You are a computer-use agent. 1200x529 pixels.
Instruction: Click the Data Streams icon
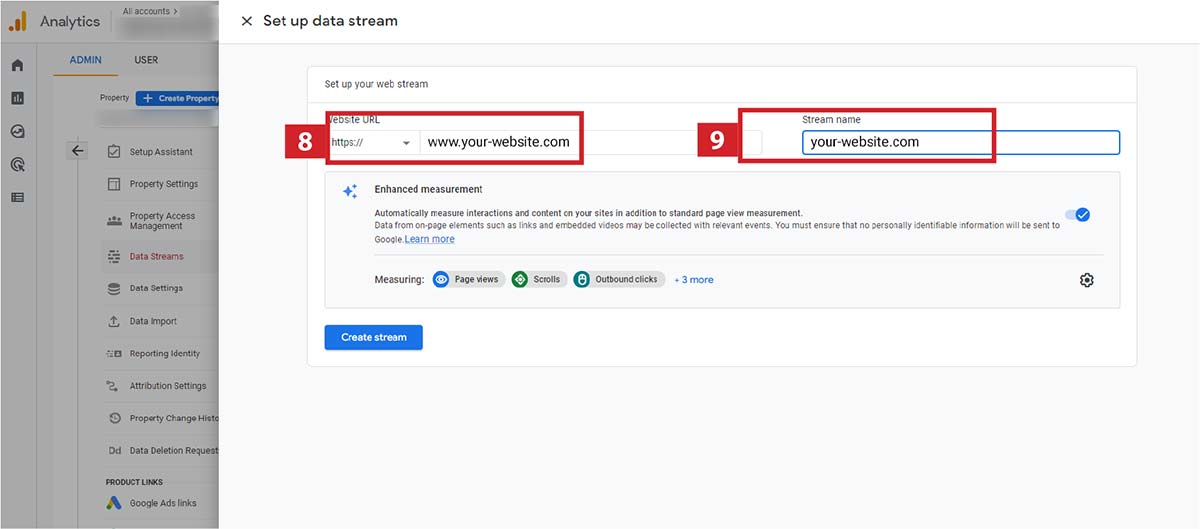(x=113, y=256)
